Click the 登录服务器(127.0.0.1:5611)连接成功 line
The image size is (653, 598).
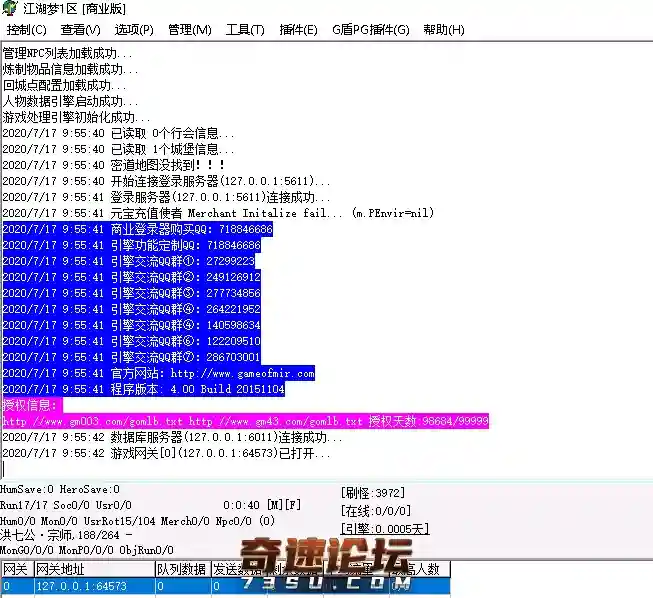[x=167, y=197]
